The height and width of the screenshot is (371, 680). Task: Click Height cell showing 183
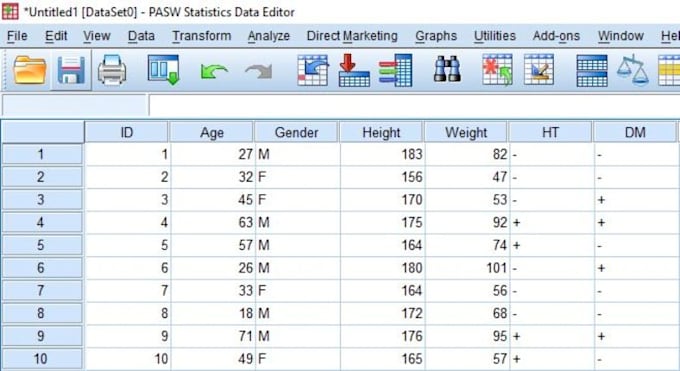point(383,154)
